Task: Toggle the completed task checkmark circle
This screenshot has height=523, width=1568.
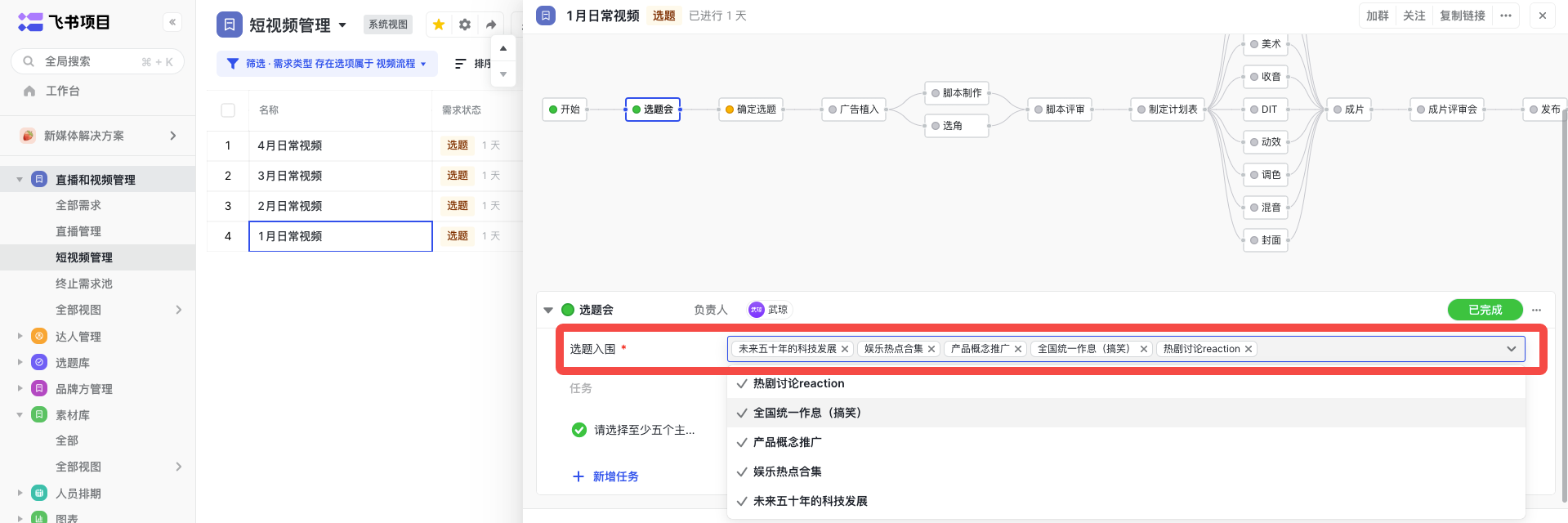Action: point(579,430)
